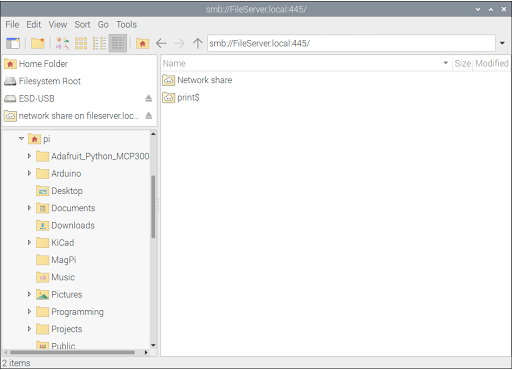Expand the Projects folder node
Screen dimensions: 512x370
tap(29, 329)
